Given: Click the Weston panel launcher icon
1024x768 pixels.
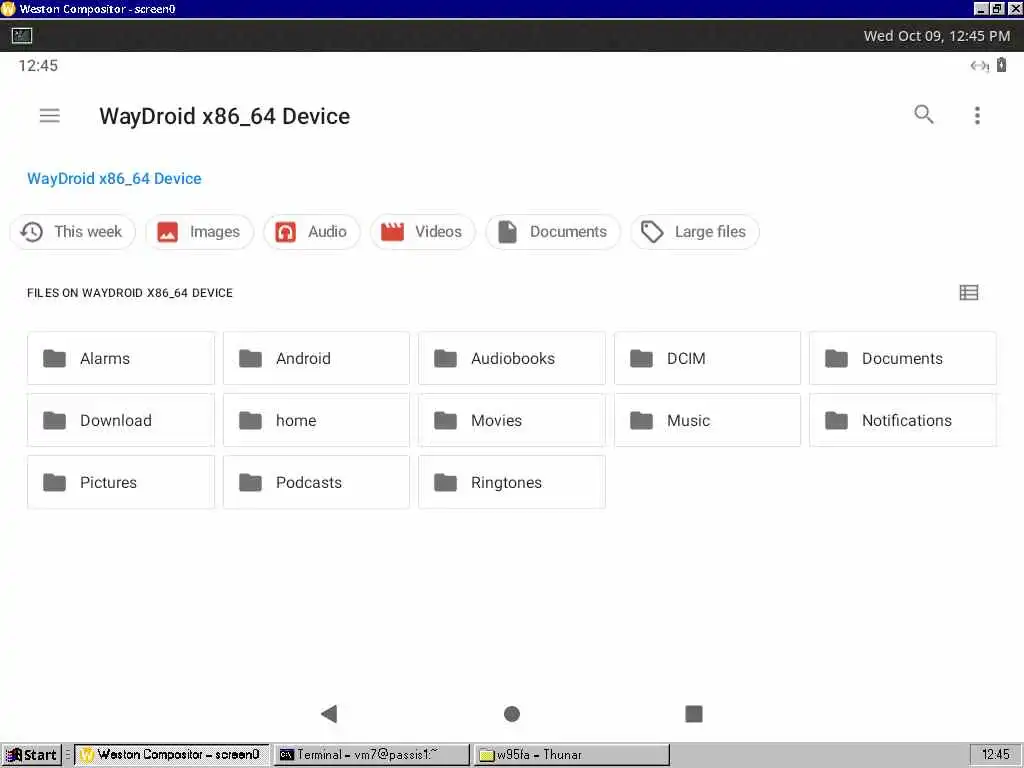Looking at the screenshot, I should 22,36.
